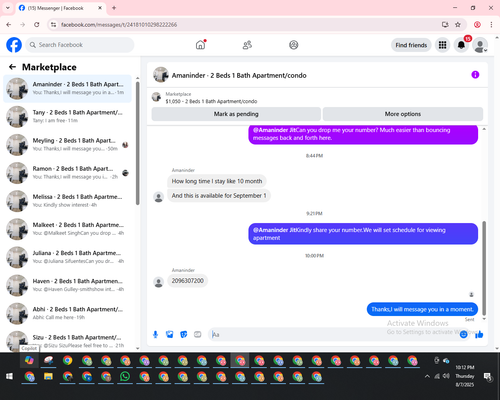Go back from Marketplace with arrow

pyautogui.click(x=12, y=67)
